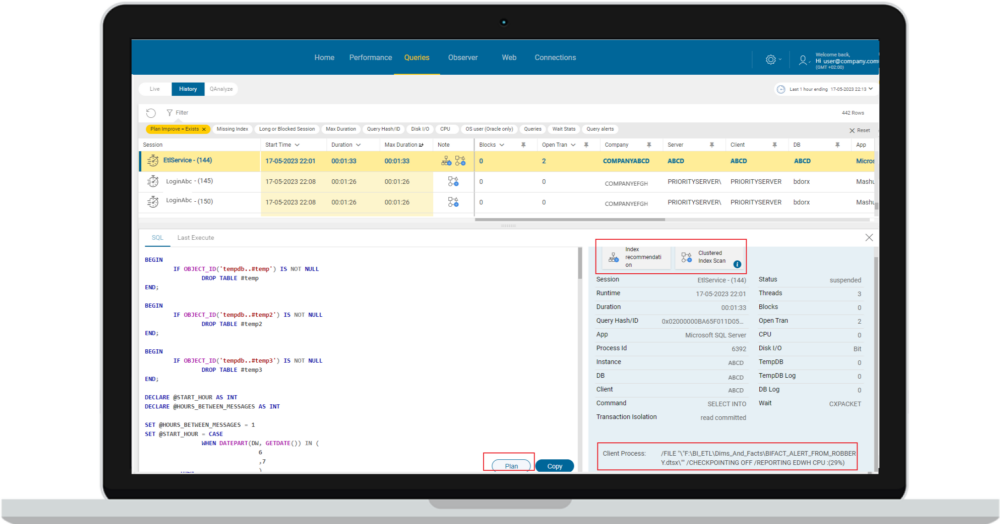This screenshot has height=524, width=1000.
Task: Click the SQL pane vertical scrollbar
Action: point(580,263)
